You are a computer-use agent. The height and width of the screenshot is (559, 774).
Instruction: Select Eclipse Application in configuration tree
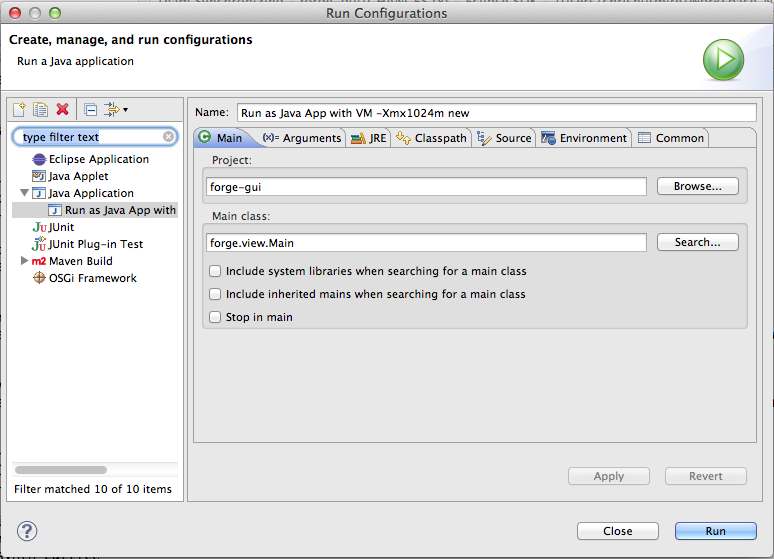point(98,159)
